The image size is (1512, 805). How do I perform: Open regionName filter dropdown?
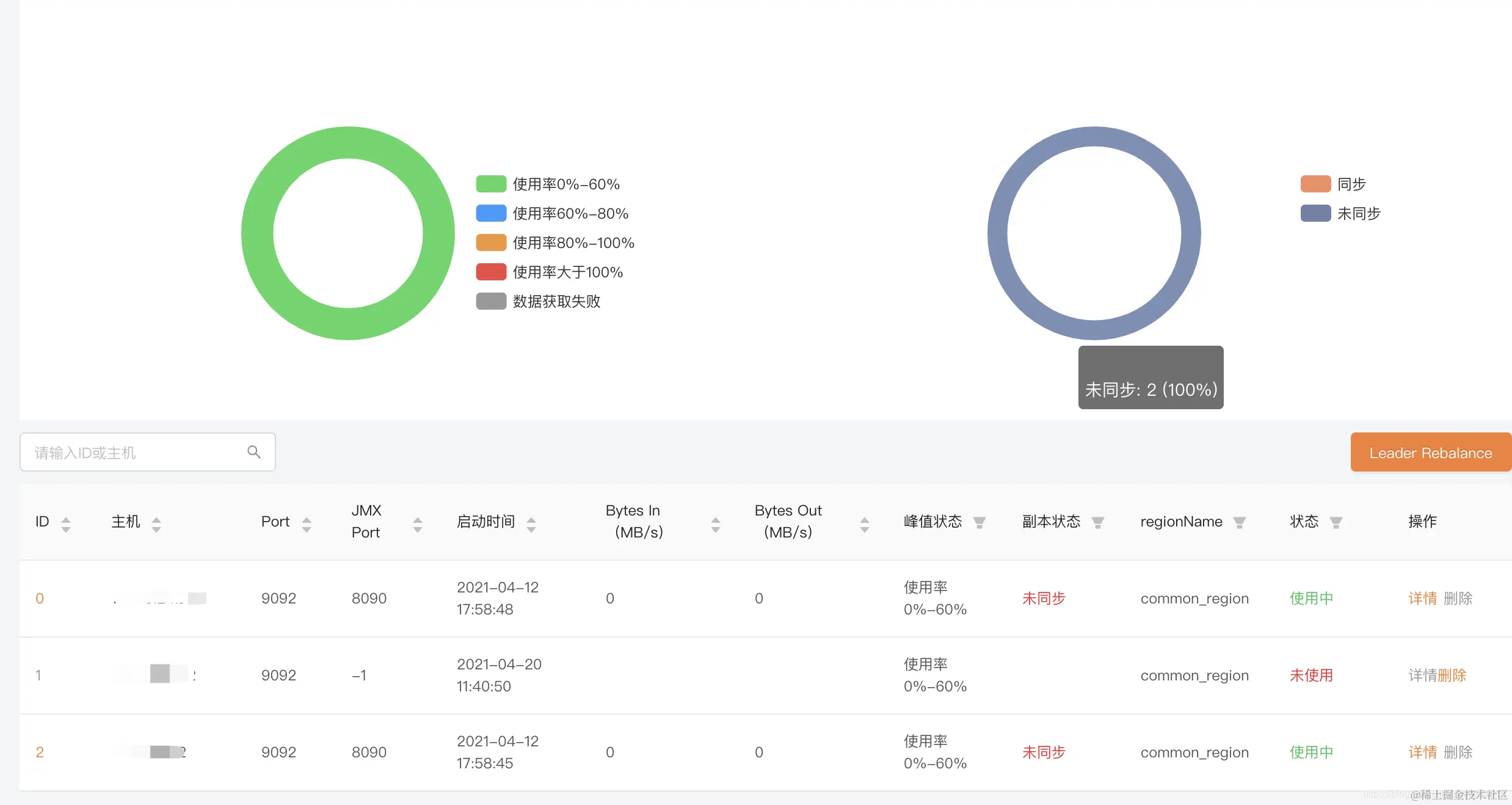pyautogui.click(x=1240, y=522)
